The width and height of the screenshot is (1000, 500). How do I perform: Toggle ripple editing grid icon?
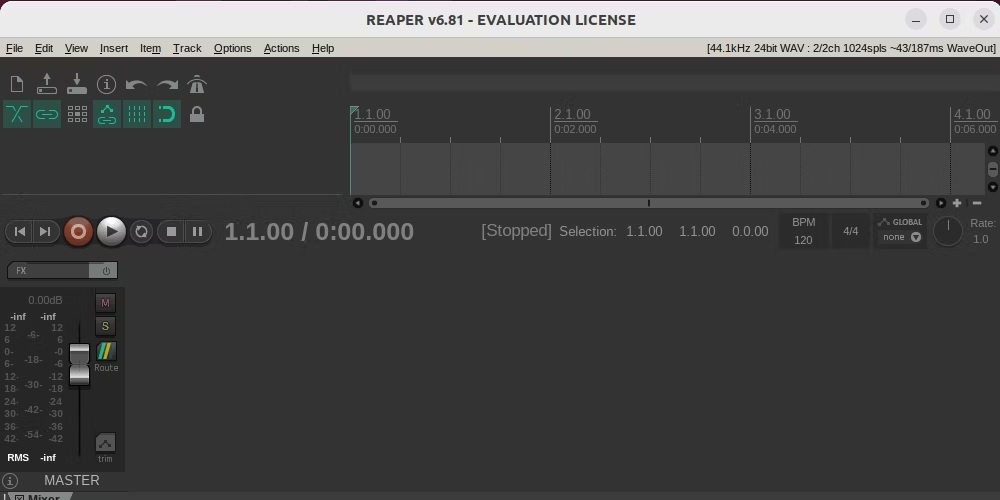click(77, 114)
